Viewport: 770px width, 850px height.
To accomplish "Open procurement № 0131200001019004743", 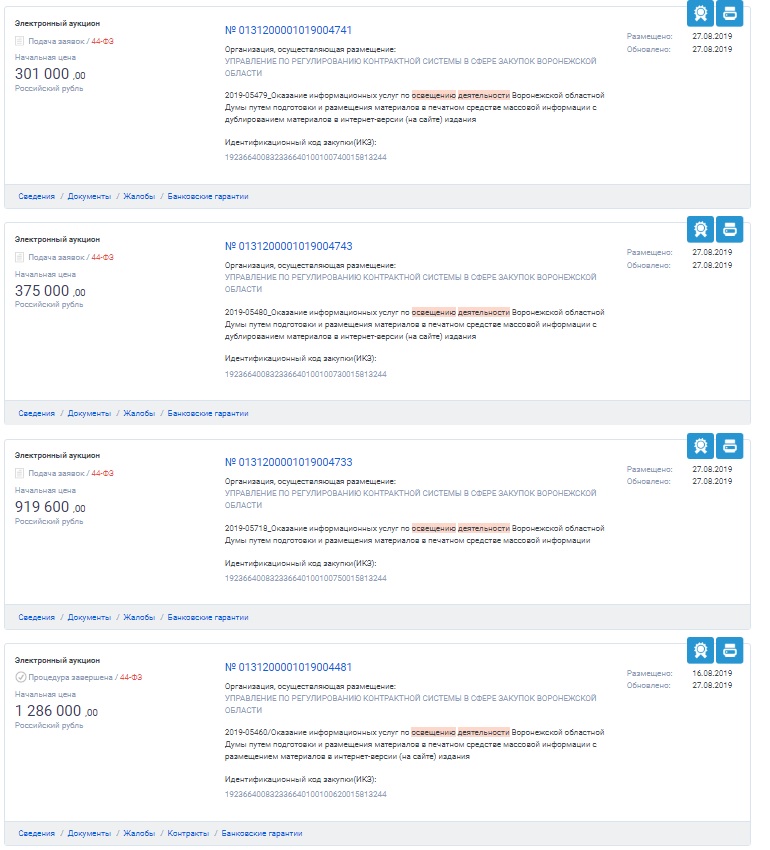I will [x=288, y=246].
